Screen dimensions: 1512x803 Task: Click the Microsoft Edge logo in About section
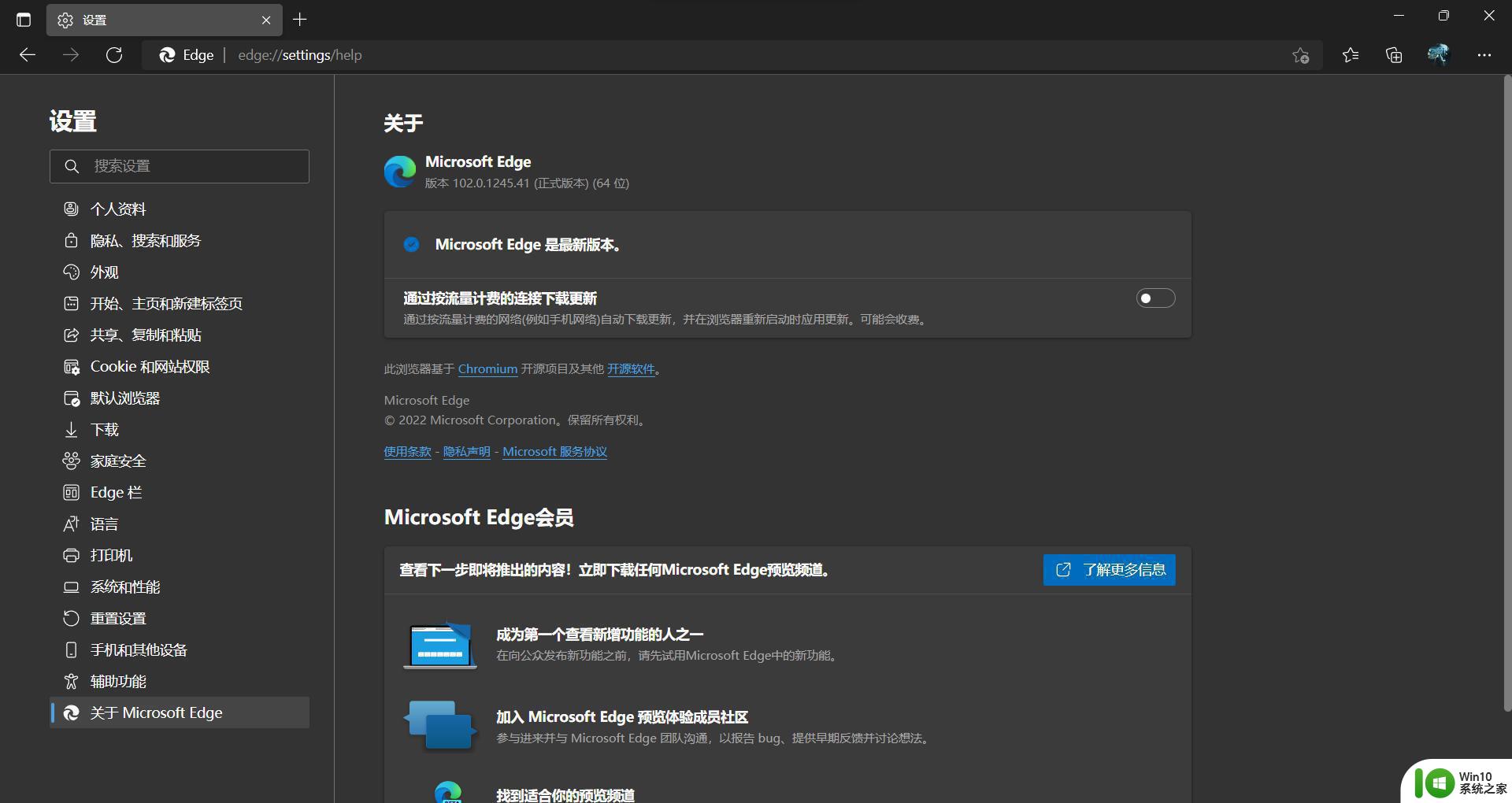point(400,172)
